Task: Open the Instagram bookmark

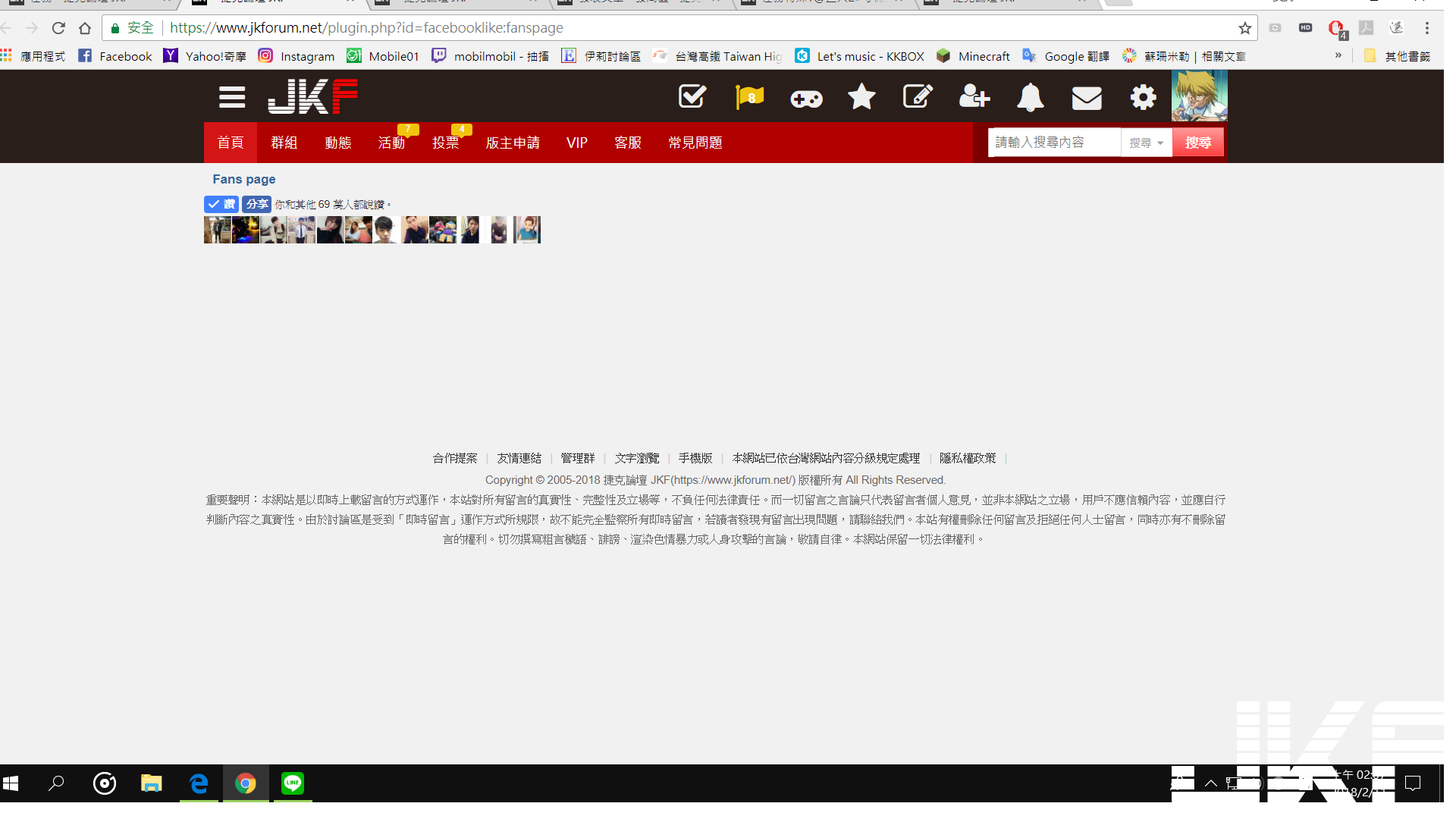Action: [297, 56]
